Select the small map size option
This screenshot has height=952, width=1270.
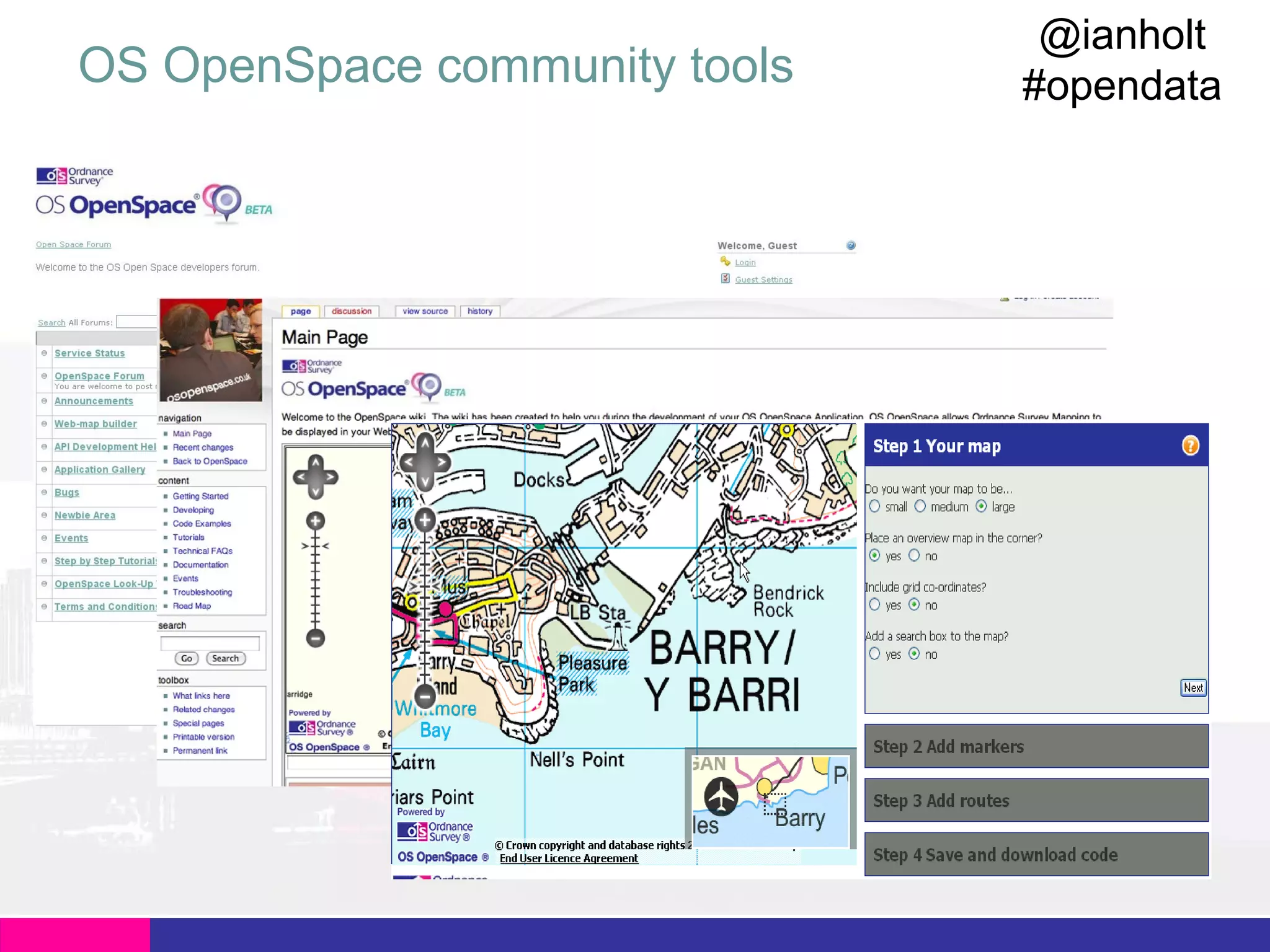point(874,506)
